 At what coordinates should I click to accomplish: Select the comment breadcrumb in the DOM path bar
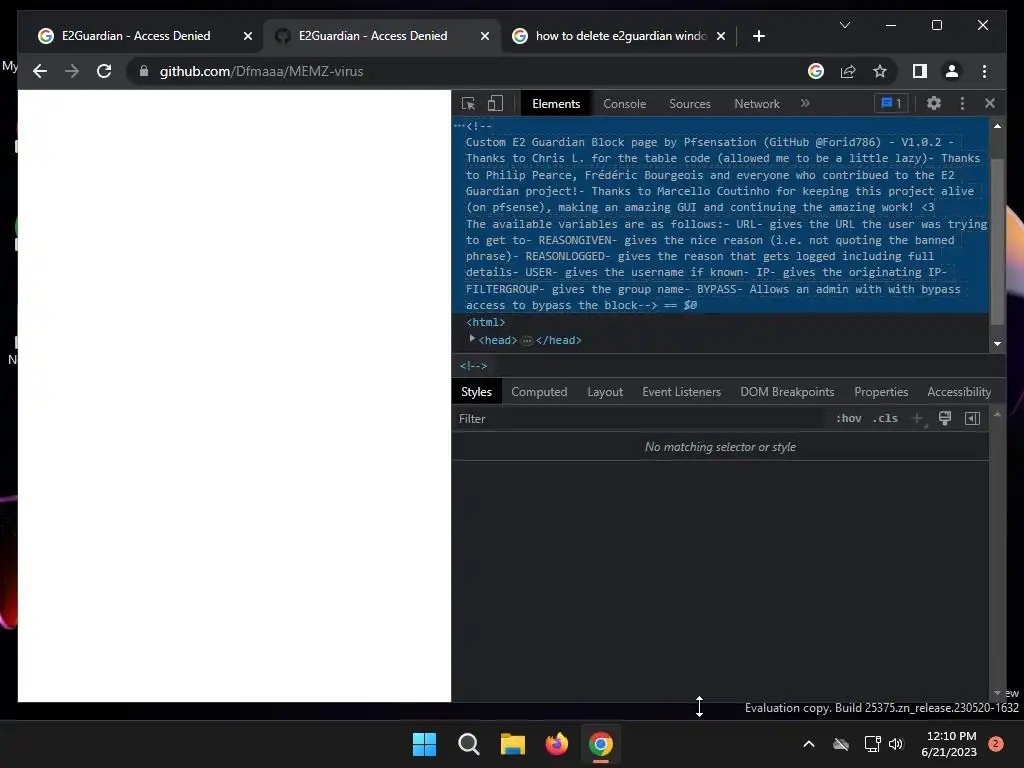(473, 366)
